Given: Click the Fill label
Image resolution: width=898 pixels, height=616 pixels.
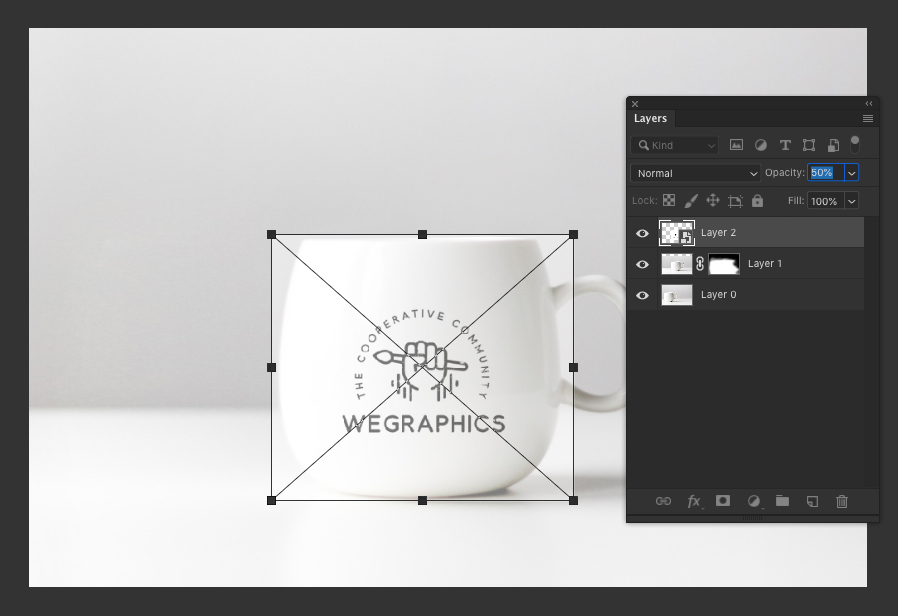Looking at the screenshot, I should tap(796, 200).
